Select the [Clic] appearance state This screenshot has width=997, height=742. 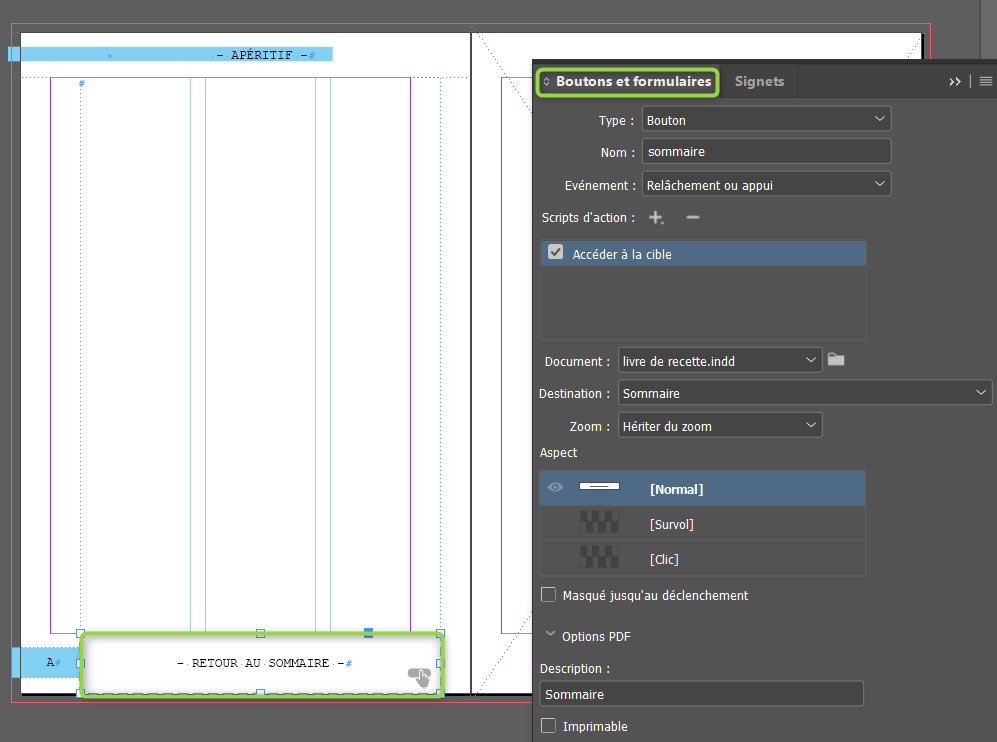(703, 558)
